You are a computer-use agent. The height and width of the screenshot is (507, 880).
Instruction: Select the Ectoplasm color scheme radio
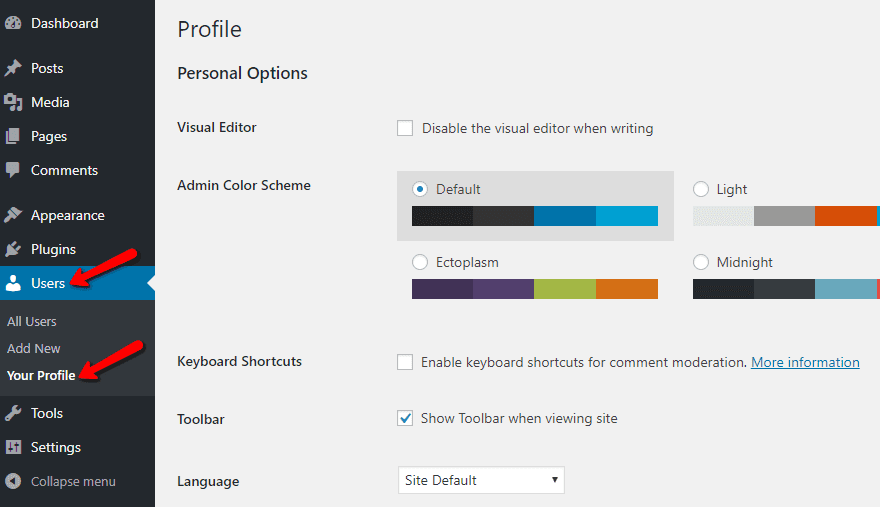(420, 262)
